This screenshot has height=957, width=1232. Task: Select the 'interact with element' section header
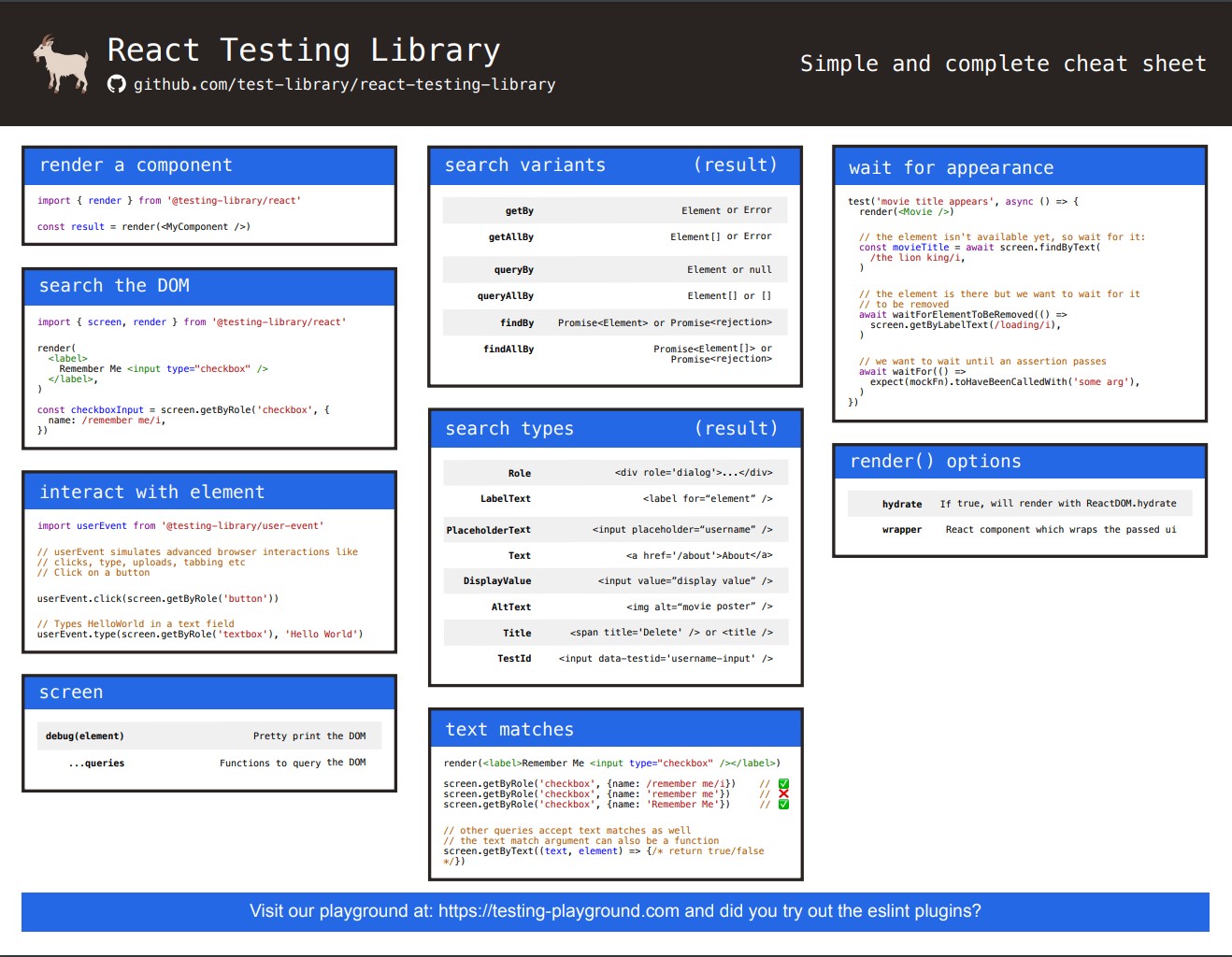tap(209, 493)
